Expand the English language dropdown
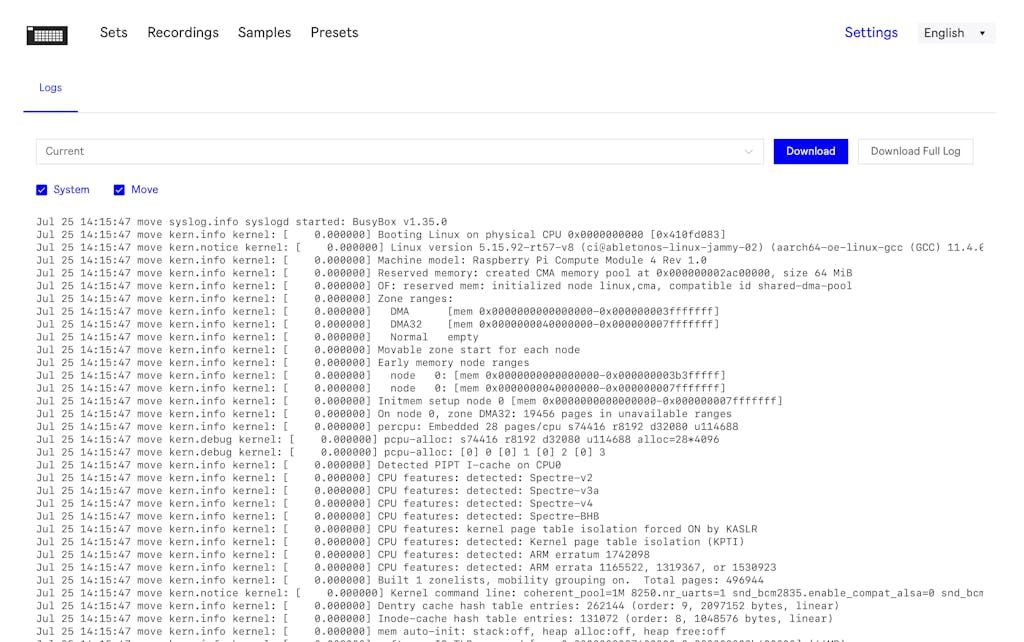 (955, 33)
